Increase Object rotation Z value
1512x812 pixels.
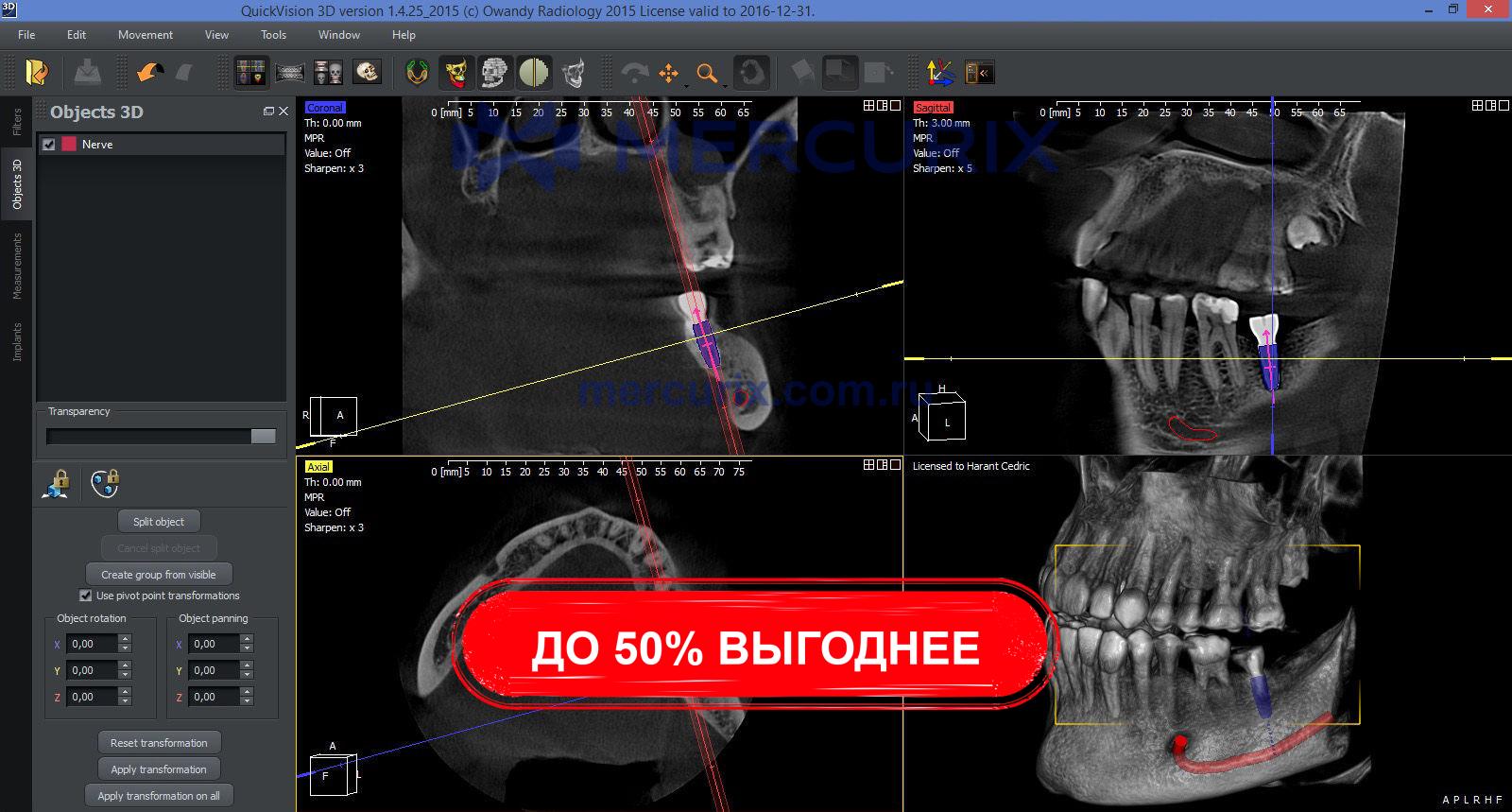[125, 692]
